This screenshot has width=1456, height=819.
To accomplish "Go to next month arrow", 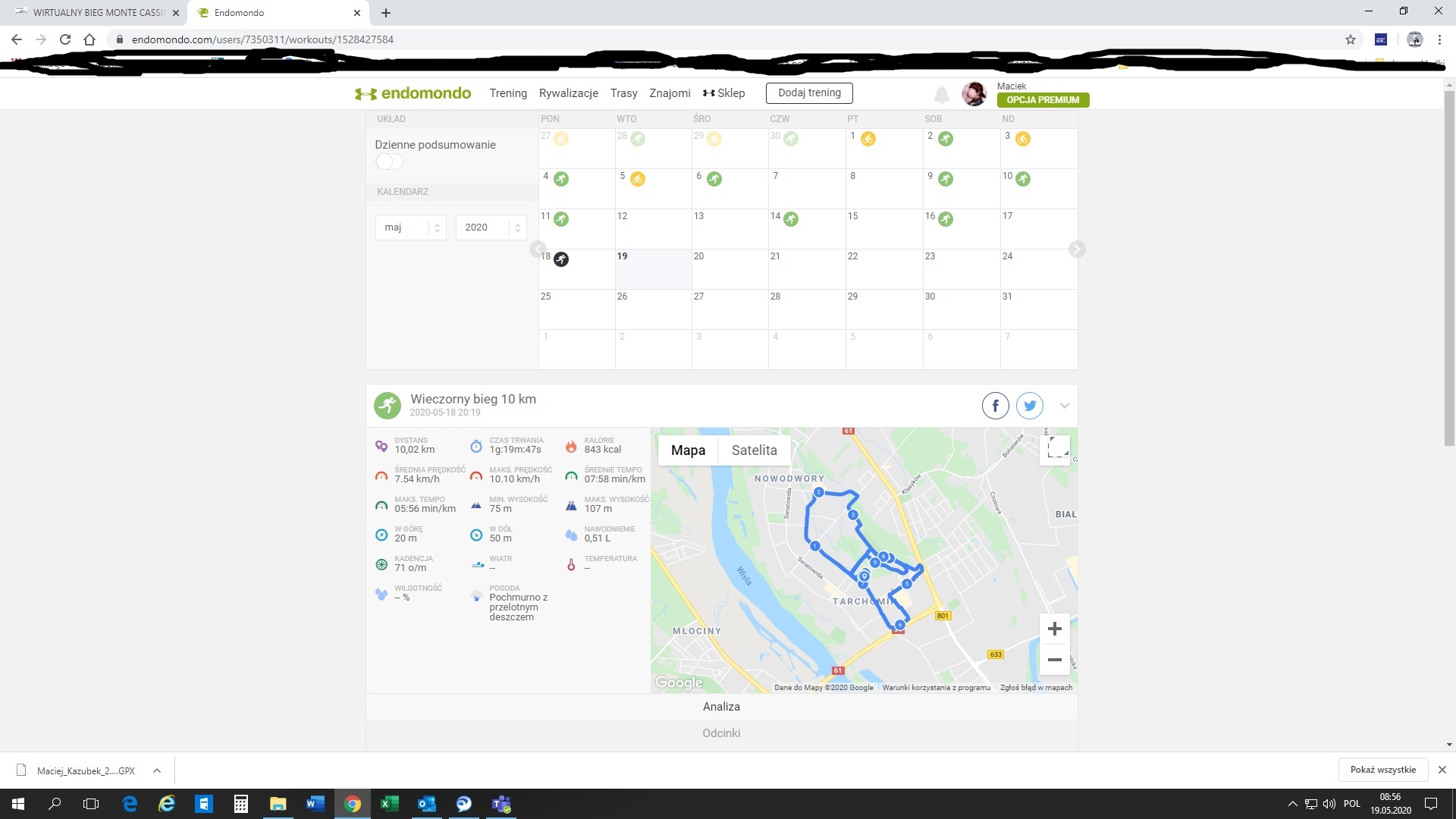I will 1076,249.
